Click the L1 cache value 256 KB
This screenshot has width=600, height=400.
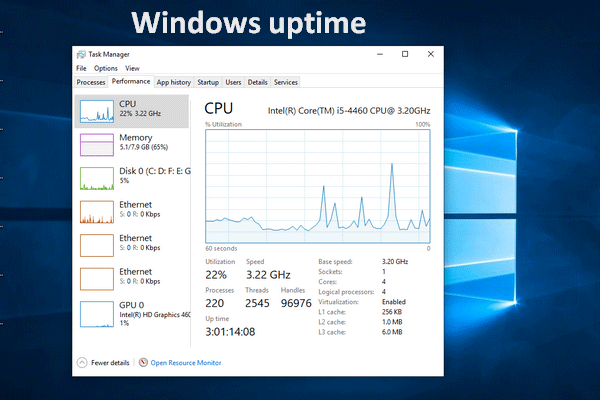click(x=392, y=312)
